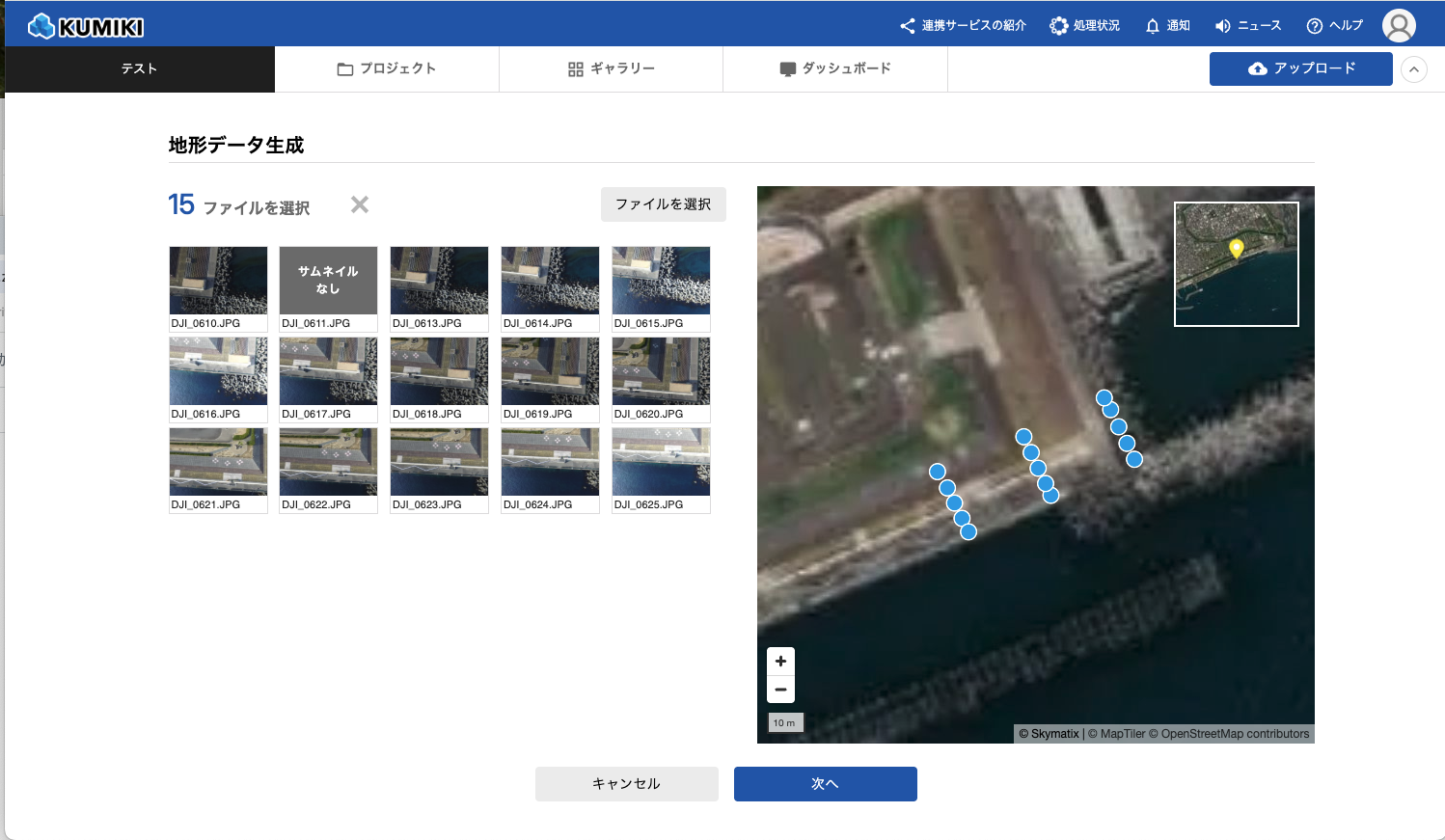Image resolution: width=1445 pixels, height=840 pixels.
Task: Click the KUMIKI logo icon
Action: [41, 26]
